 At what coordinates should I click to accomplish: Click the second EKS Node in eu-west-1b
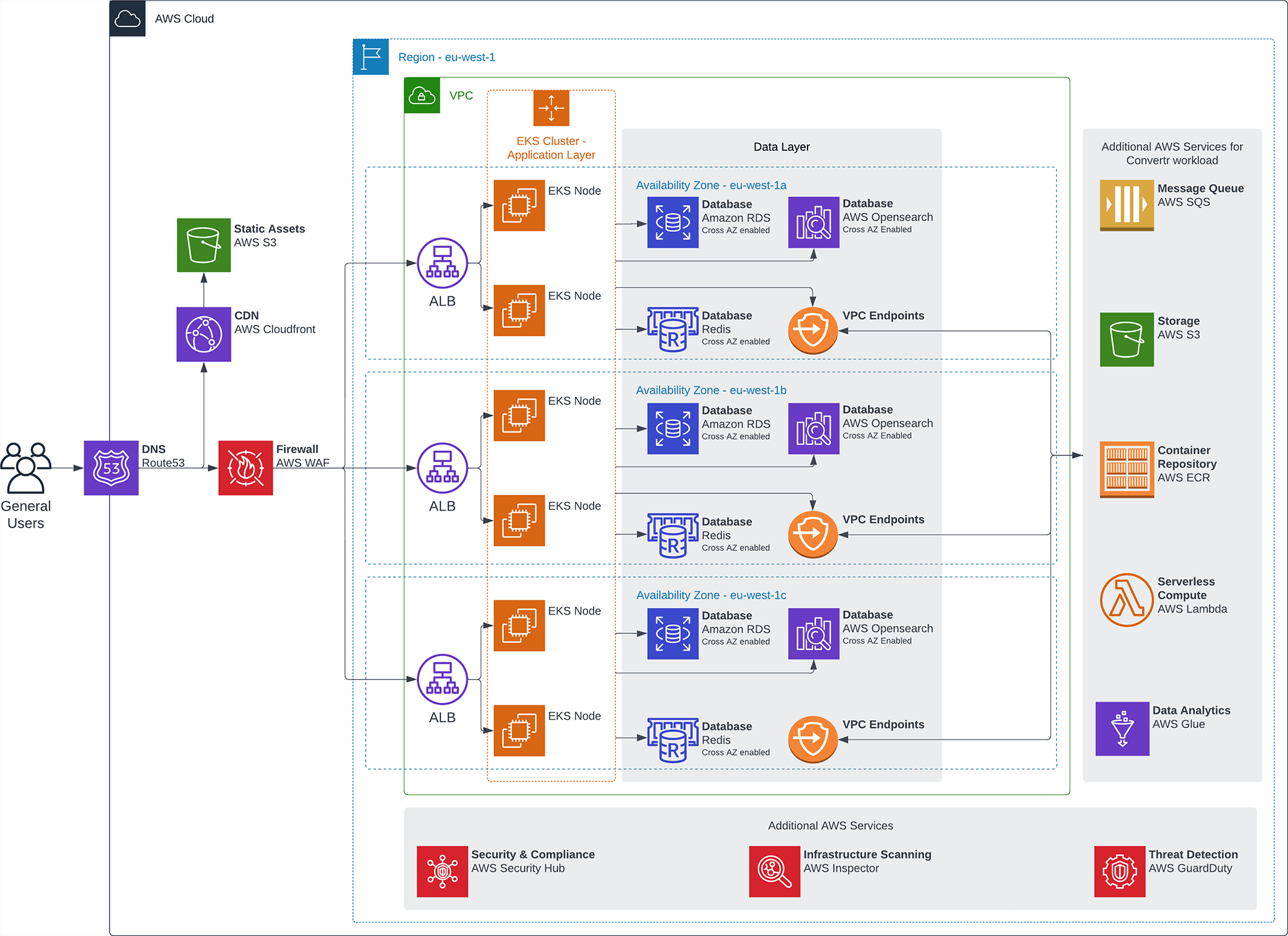(519, 521)
